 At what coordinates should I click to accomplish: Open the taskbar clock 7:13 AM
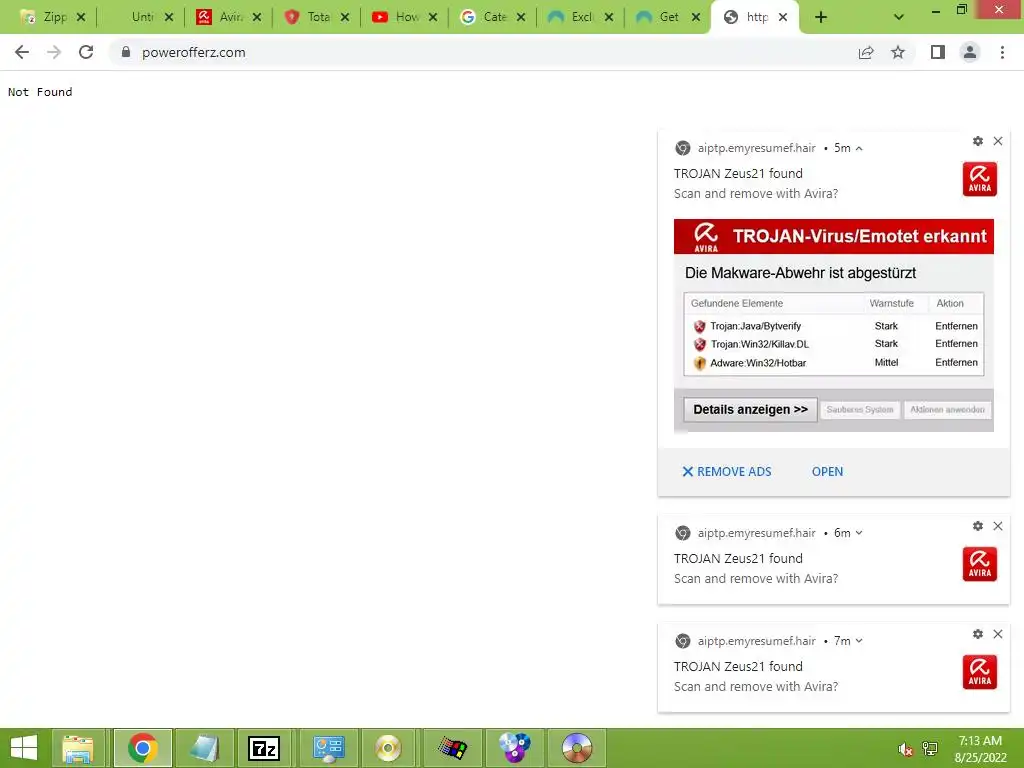click(980, 749)
